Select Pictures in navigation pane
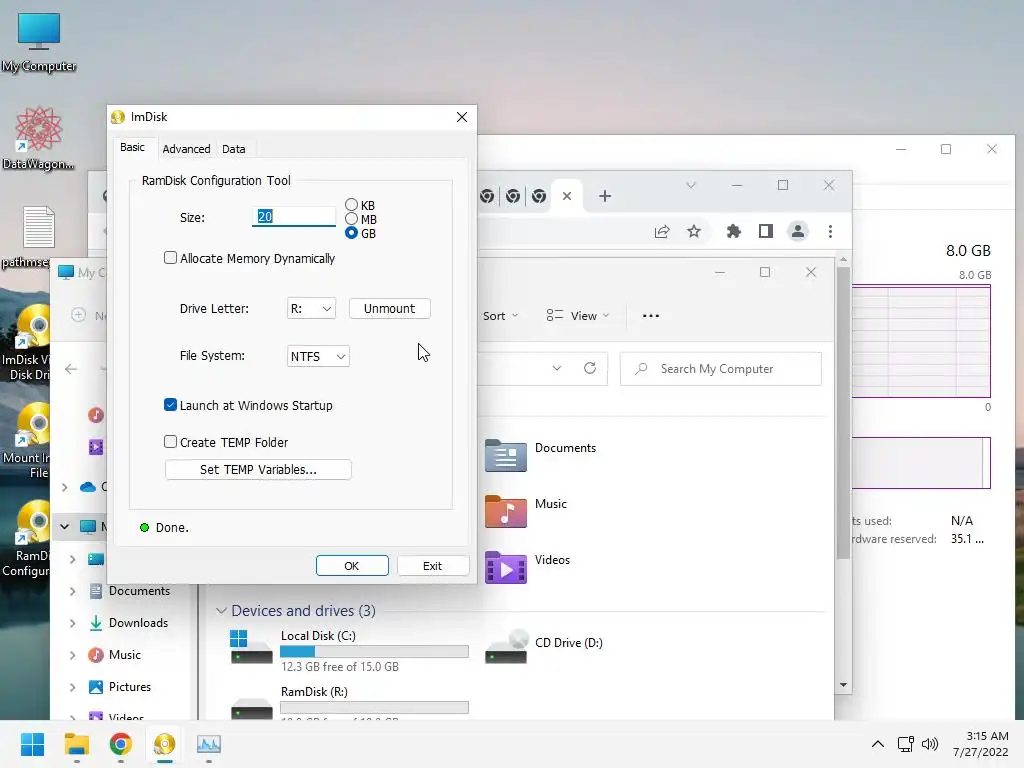This screenshot has height=768, width=1024. 129,687
